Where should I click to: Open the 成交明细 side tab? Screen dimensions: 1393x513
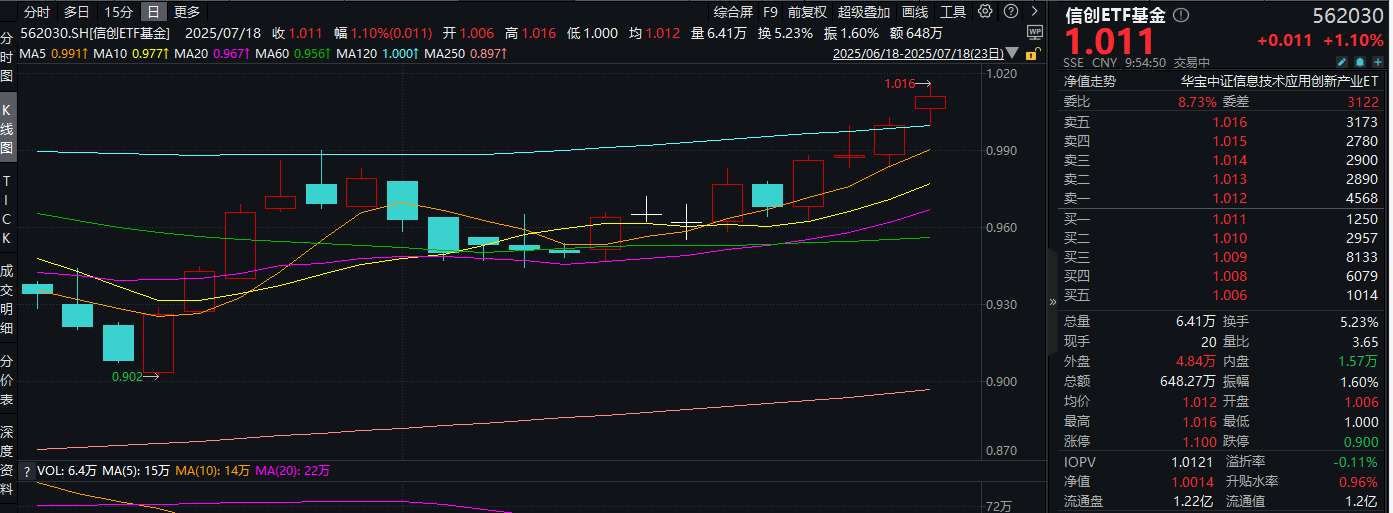7,299
